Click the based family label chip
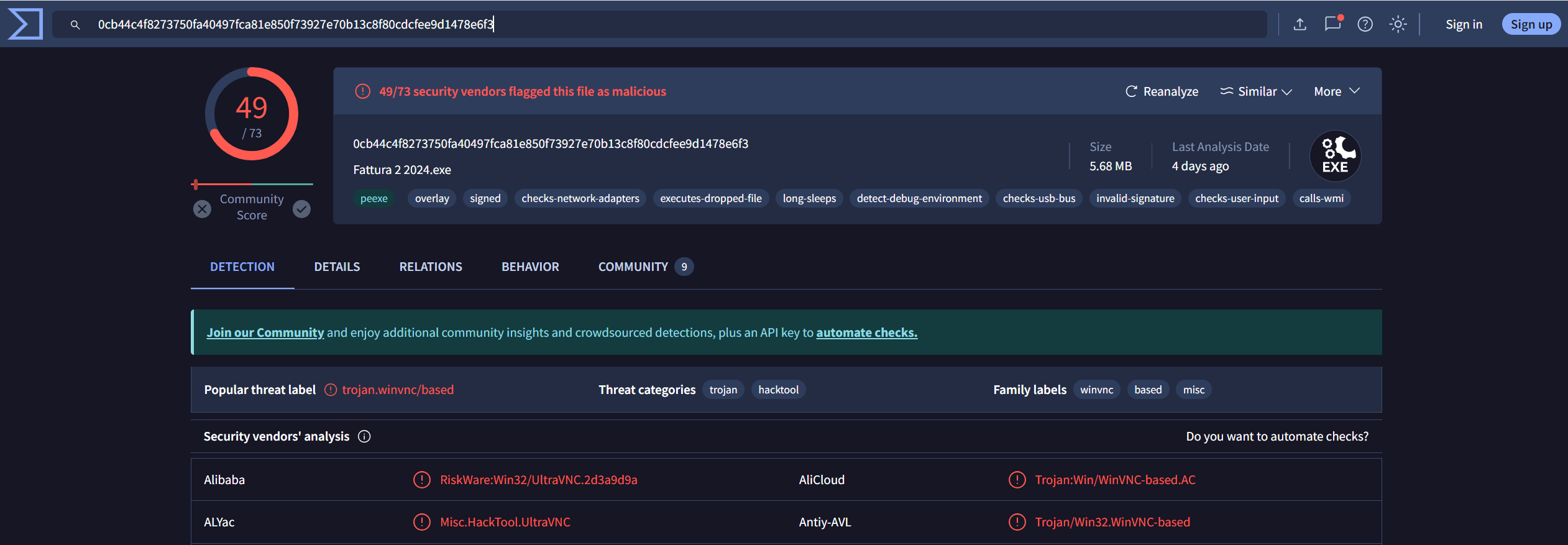 coord(1148,390)
